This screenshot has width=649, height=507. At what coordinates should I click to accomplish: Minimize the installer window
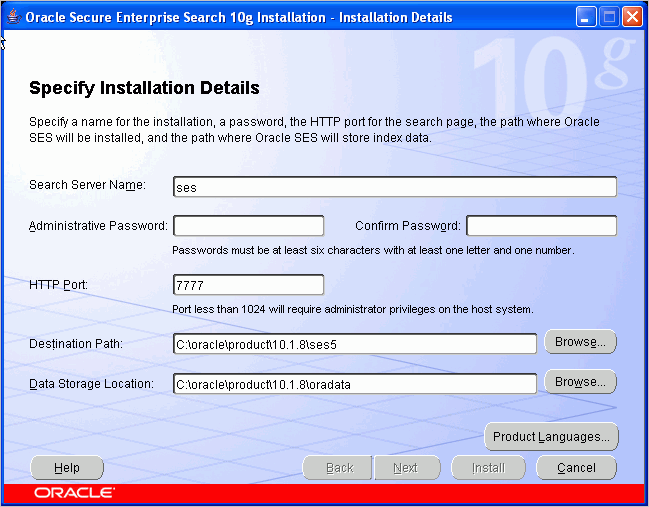point(585,17)
